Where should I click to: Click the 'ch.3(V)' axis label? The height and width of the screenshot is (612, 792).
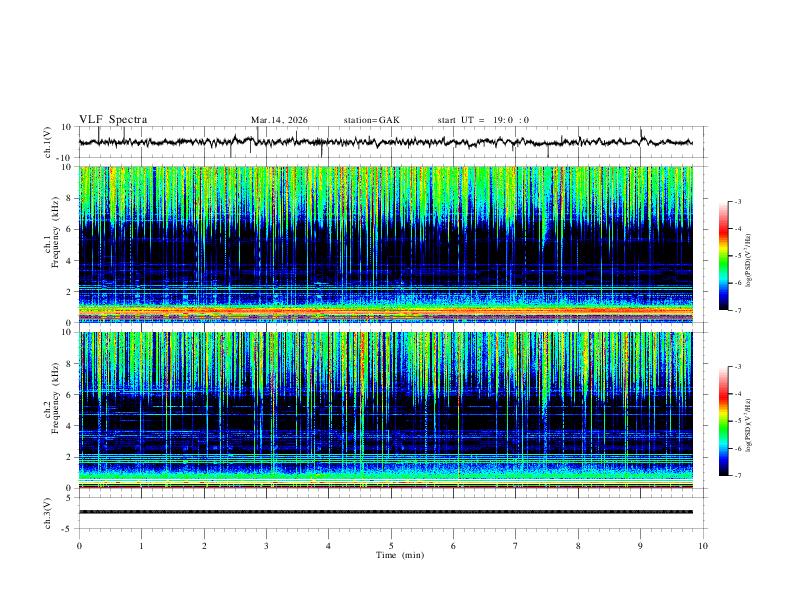coord(48,513)
